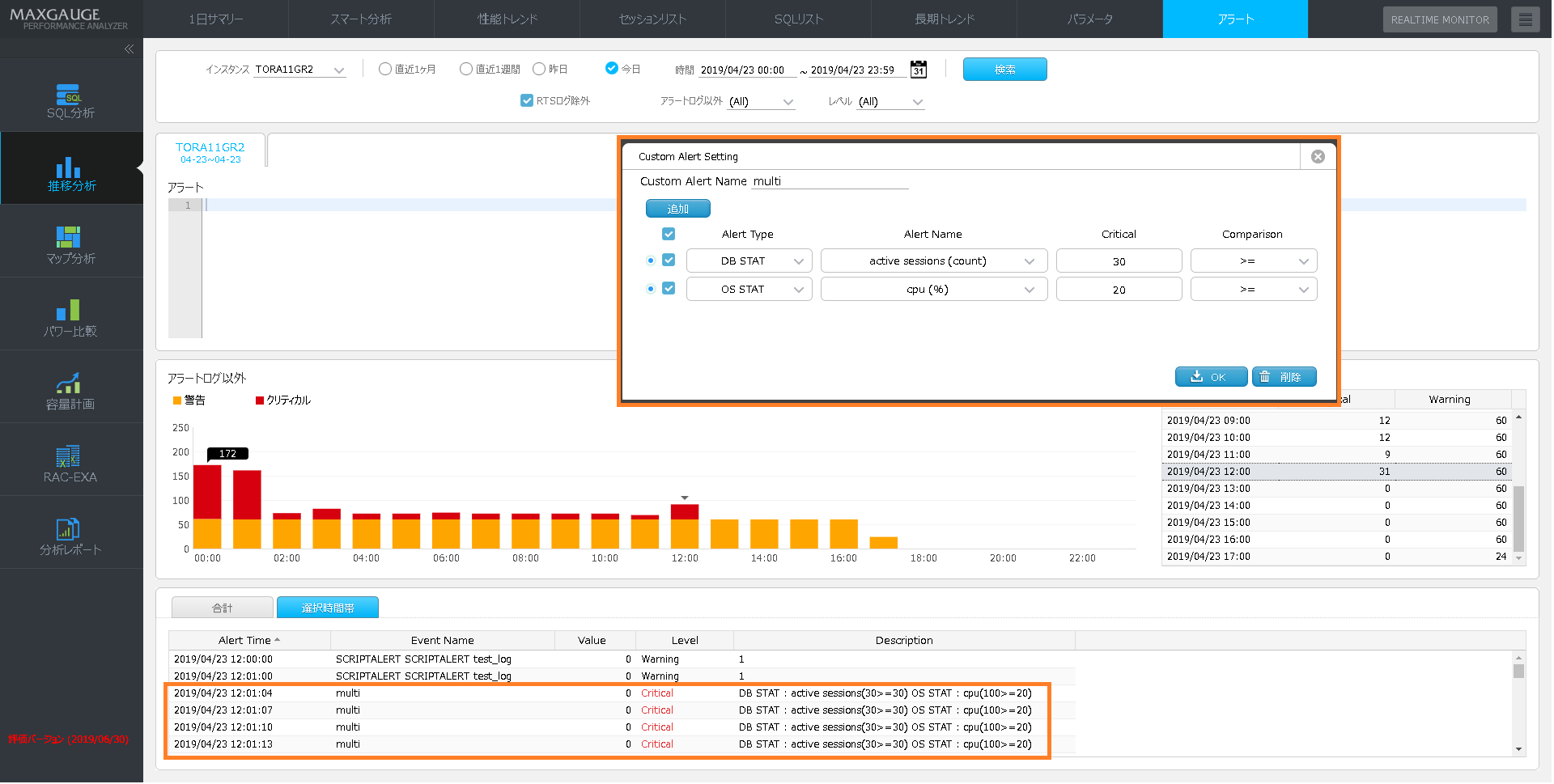The image size is (1554, 784).
Task: Click the クリティカル red legend swatch
Action: (260, 400)
